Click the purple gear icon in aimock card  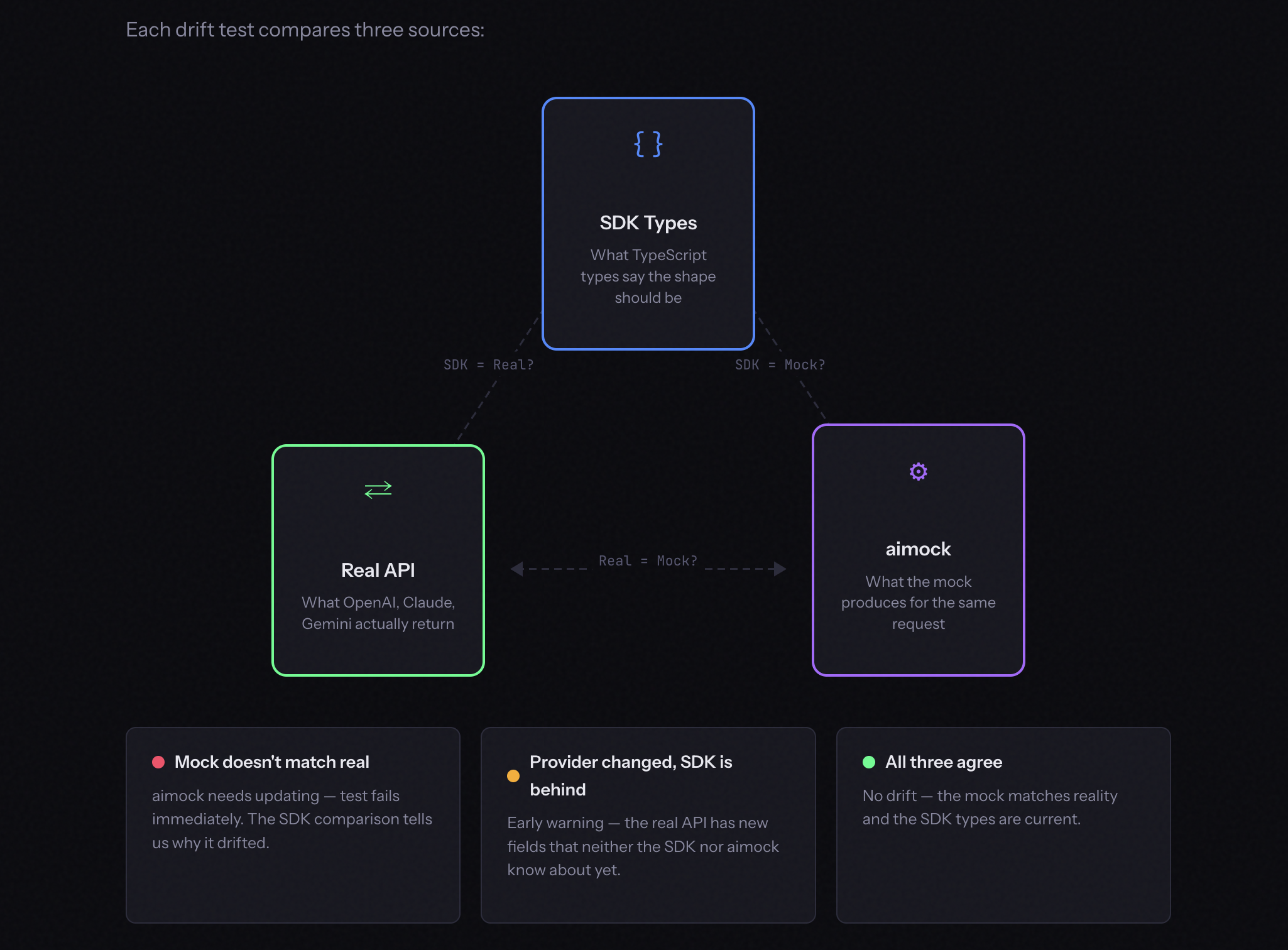[918, 471]
